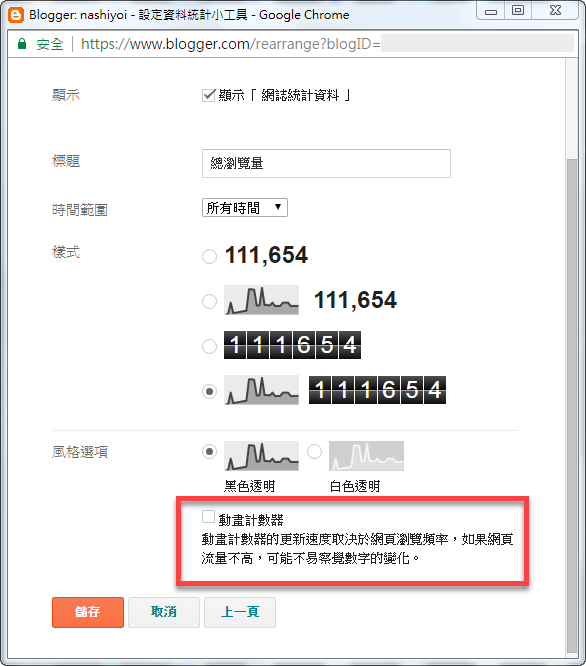Click the 時間範圍 label
Image resolution: width=586 pixels, height=666 pixels.
click(80, 210)
